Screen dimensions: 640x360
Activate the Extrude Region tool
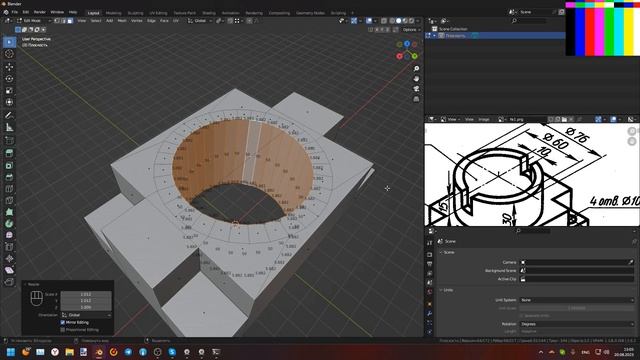[x=9, y=153]
